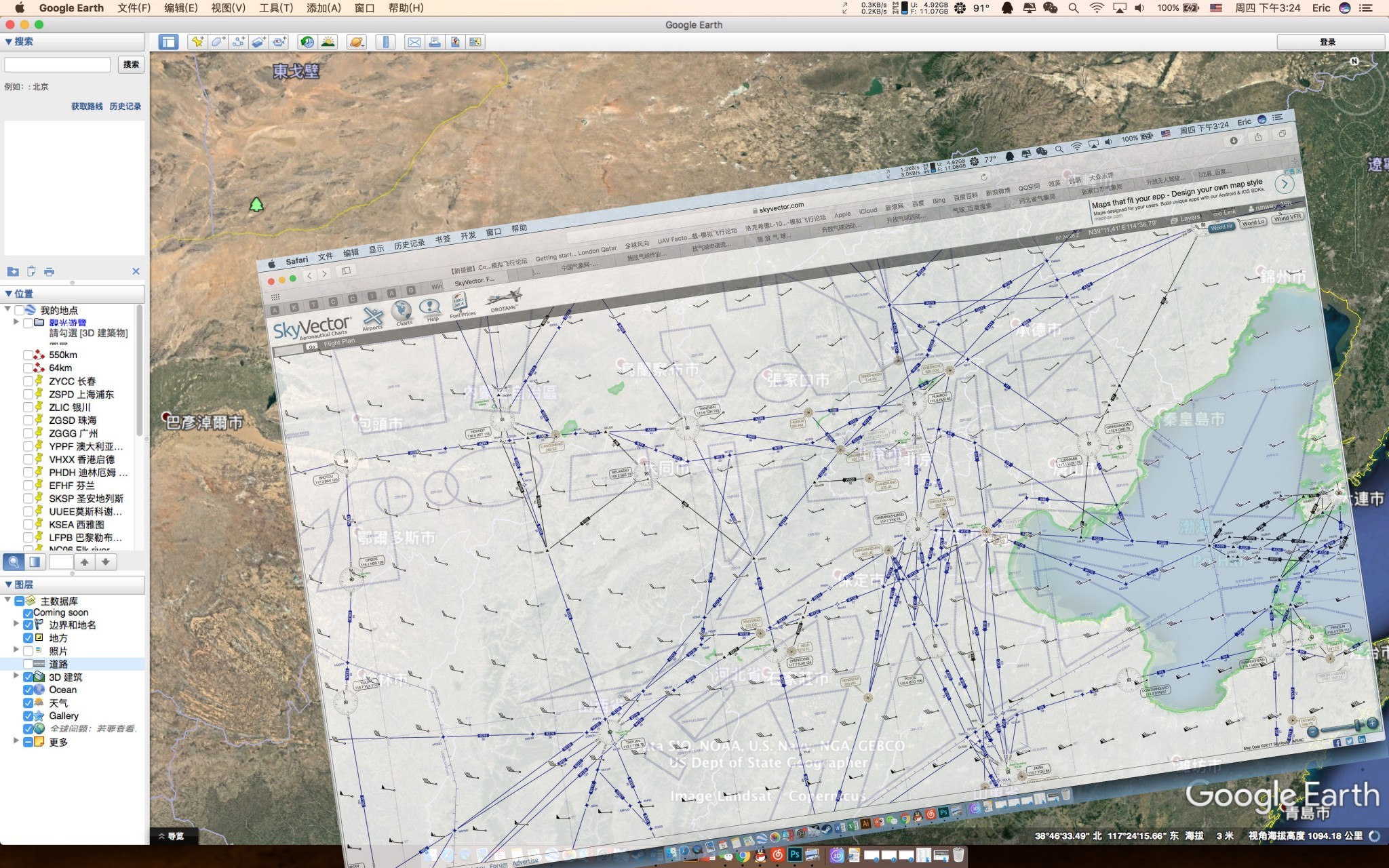This screenshot has height=868, width=1389.
Task: Enable the 550km path checkbox
Action: (x=28, y=355)
